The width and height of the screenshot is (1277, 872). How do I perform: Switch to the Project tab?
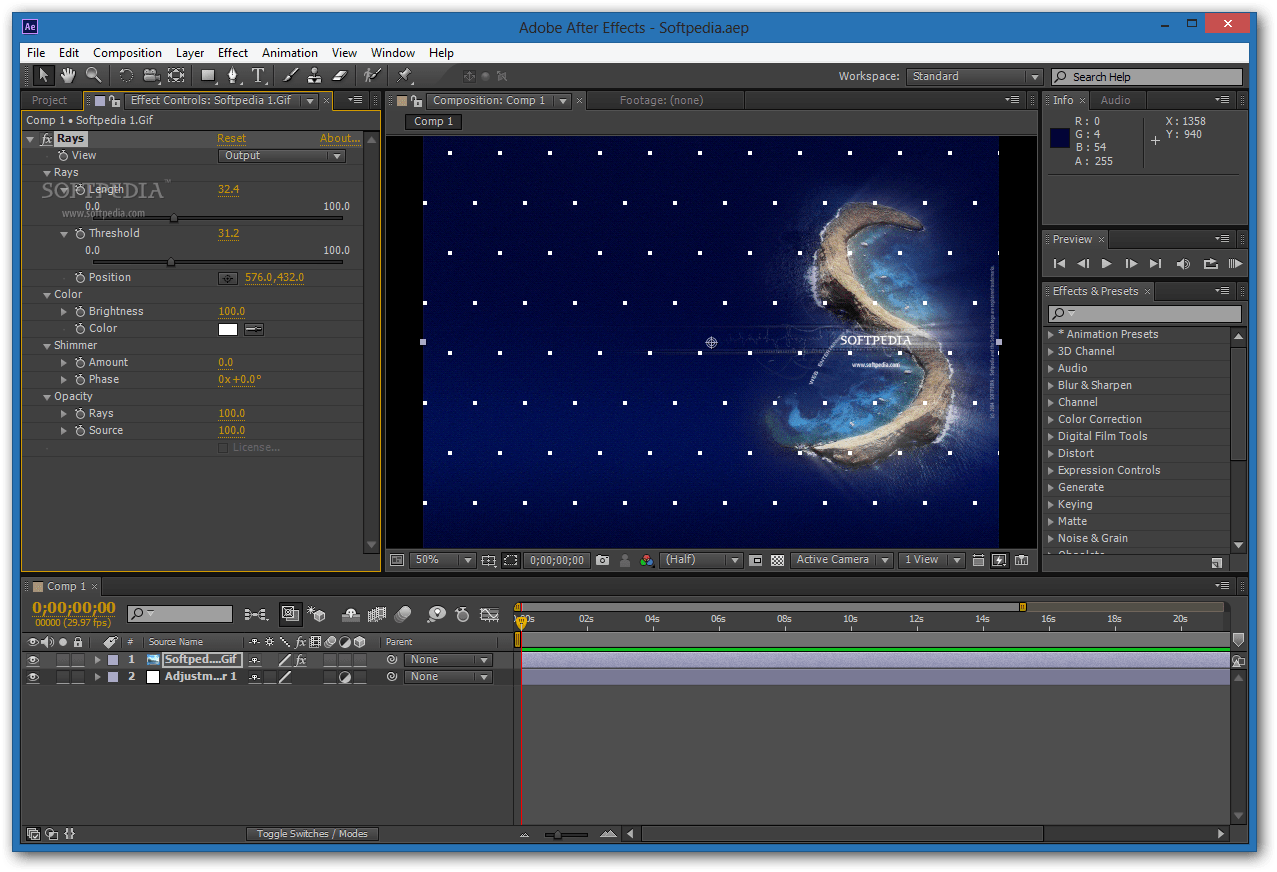pyautogui.click(x=49, y=100)
